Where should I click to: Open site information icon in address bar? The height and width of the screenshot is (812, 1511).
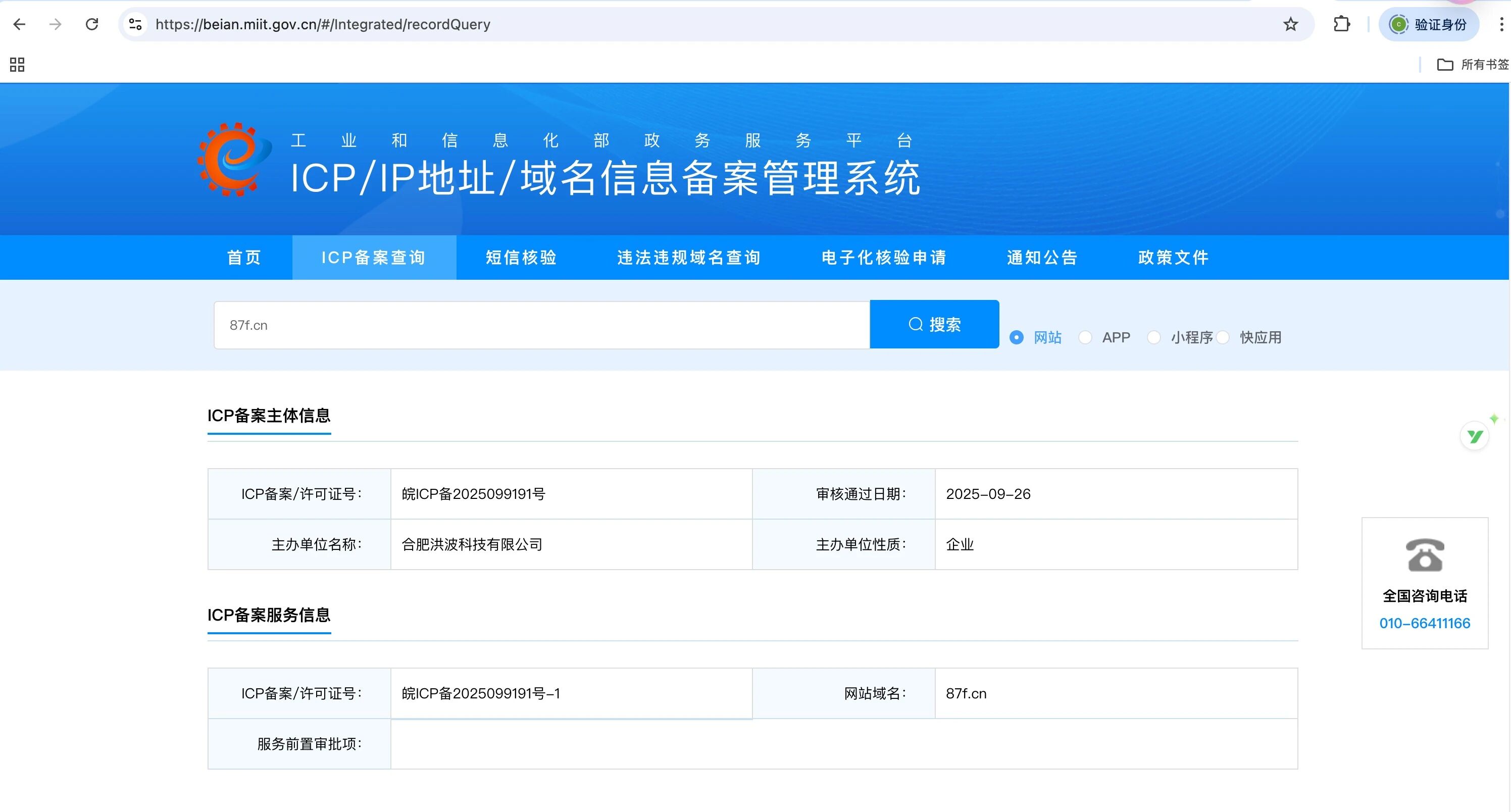[135, 24]
